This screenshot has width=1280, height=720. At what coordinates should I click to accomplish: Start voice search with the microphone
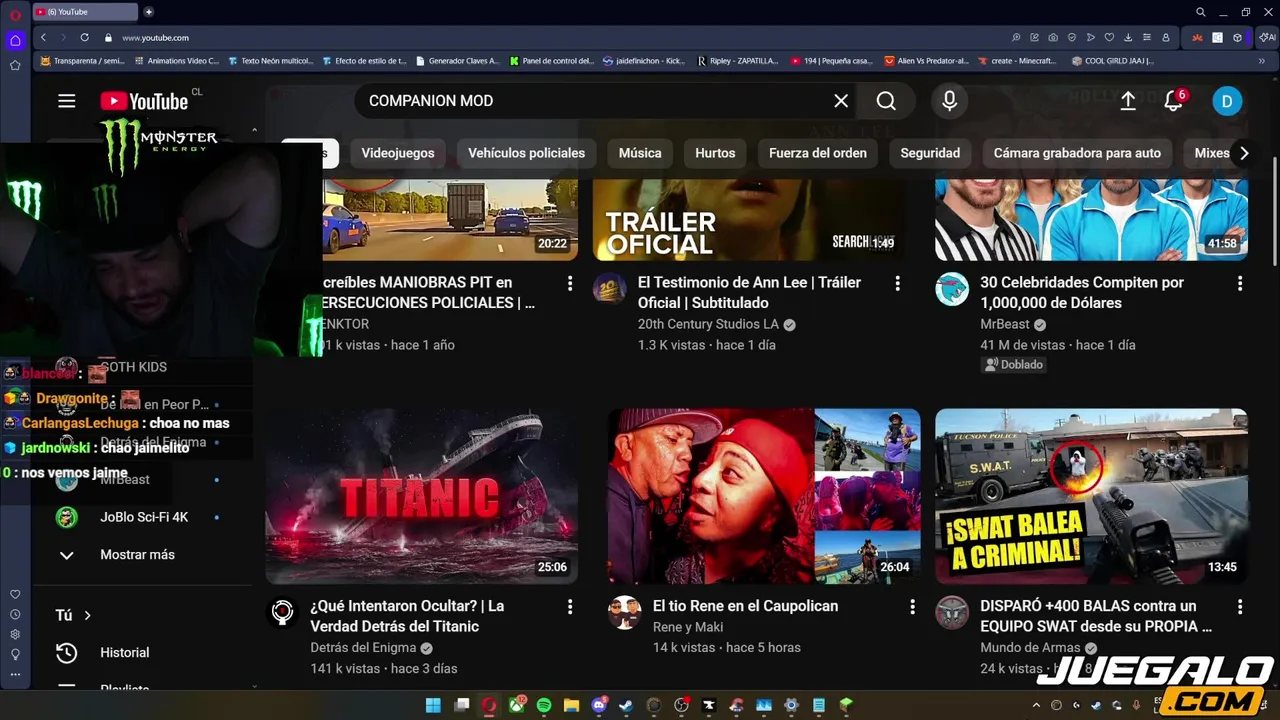pyautogui.click(x=949, y=101)
